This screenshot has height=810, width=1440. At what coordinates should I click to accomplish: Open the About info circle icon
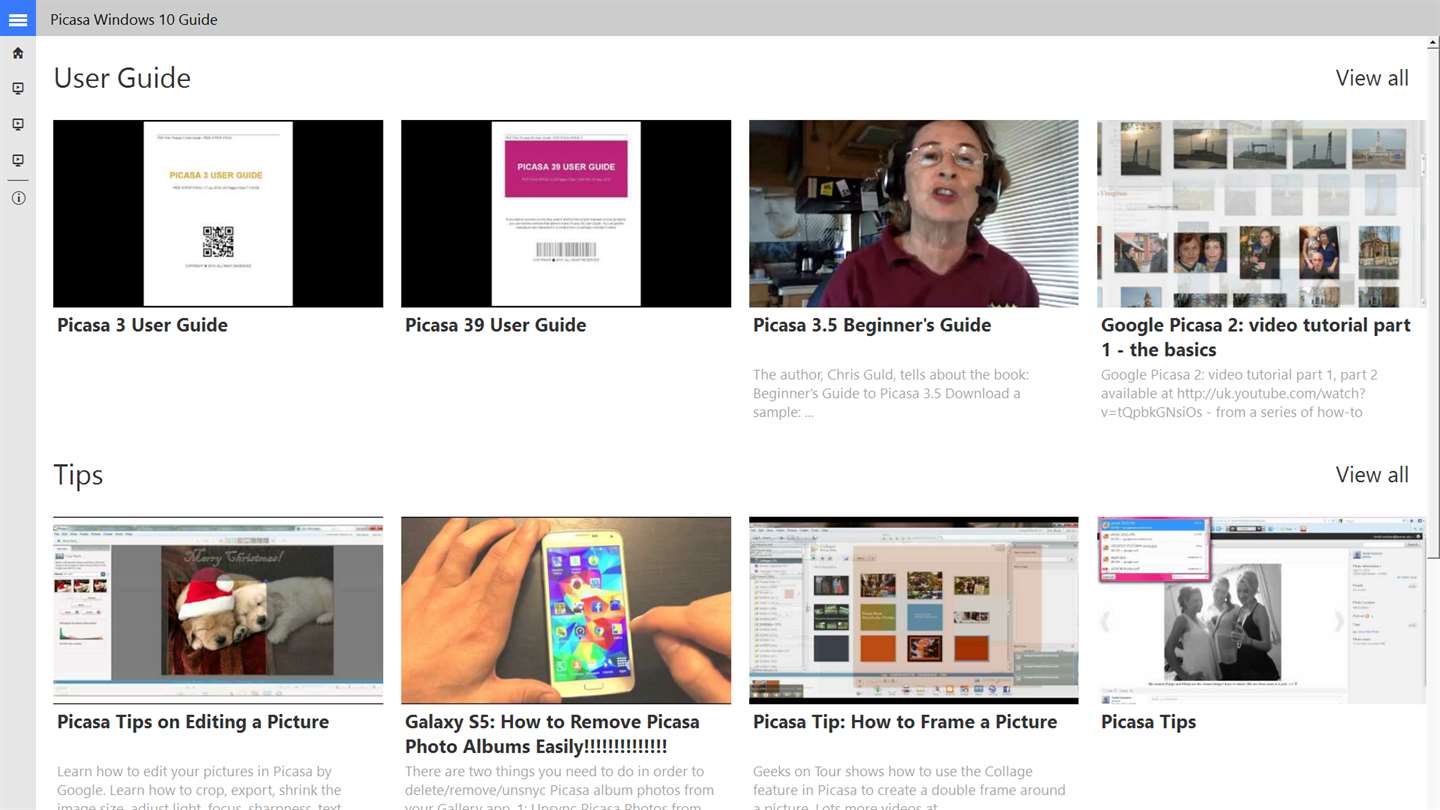(18, 198)
